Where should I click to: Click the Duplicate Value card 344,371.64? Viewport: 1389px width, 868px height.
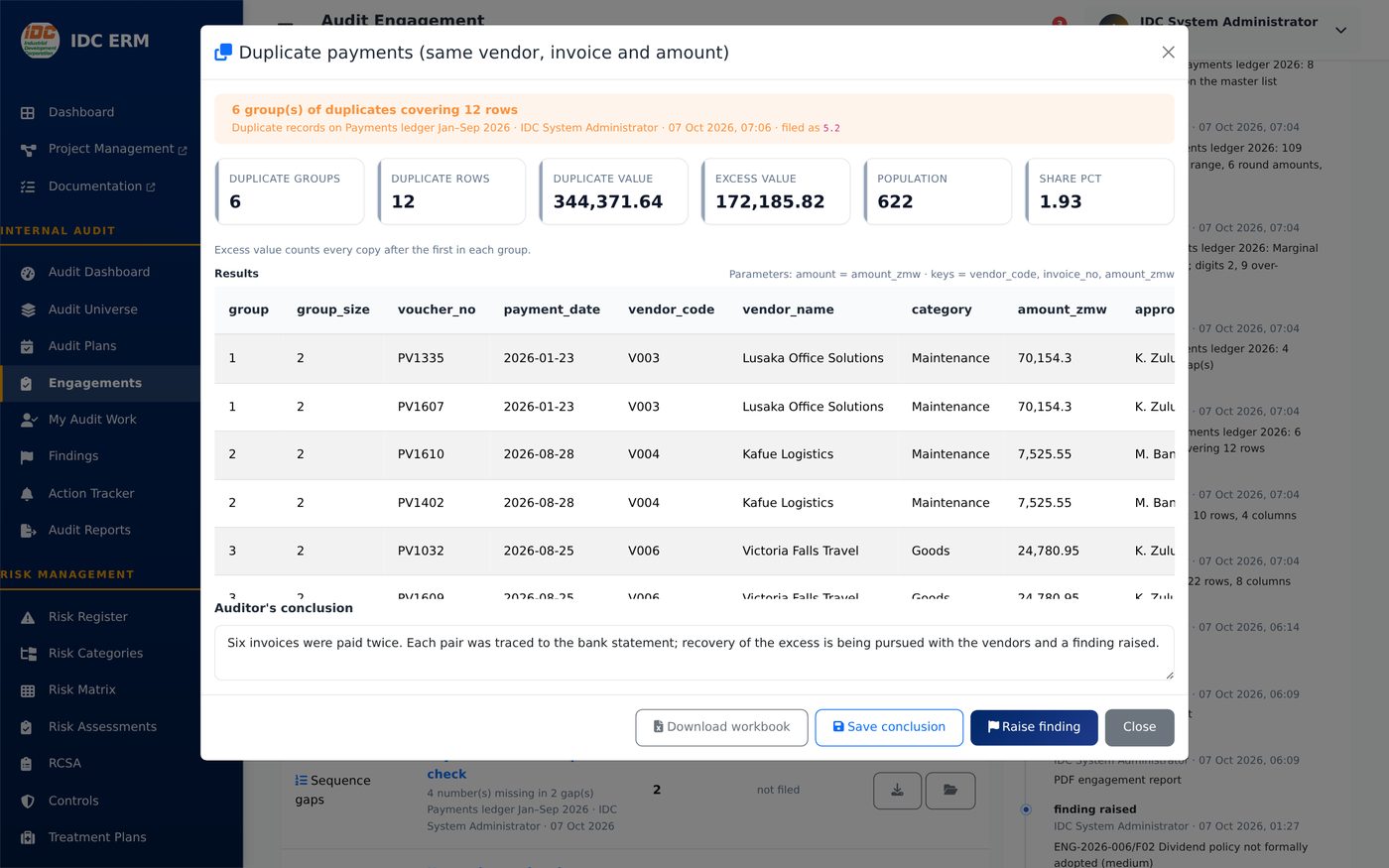click(x=613, y=191)
